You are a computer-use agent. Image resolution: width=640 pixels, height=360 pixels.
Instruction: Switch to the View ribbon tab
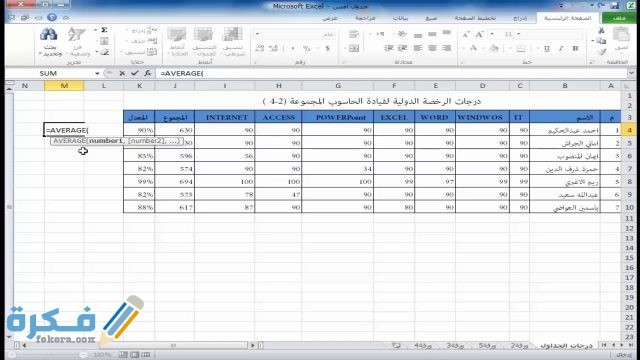pyautogui.click(x=330, y=18)
